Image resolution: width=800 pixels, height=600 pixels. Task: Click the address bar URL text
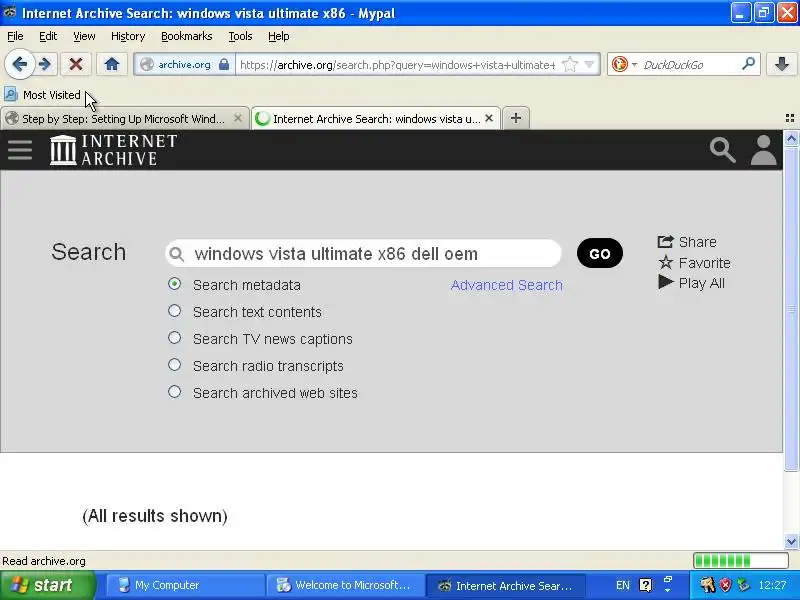click(x=397, y=65)
